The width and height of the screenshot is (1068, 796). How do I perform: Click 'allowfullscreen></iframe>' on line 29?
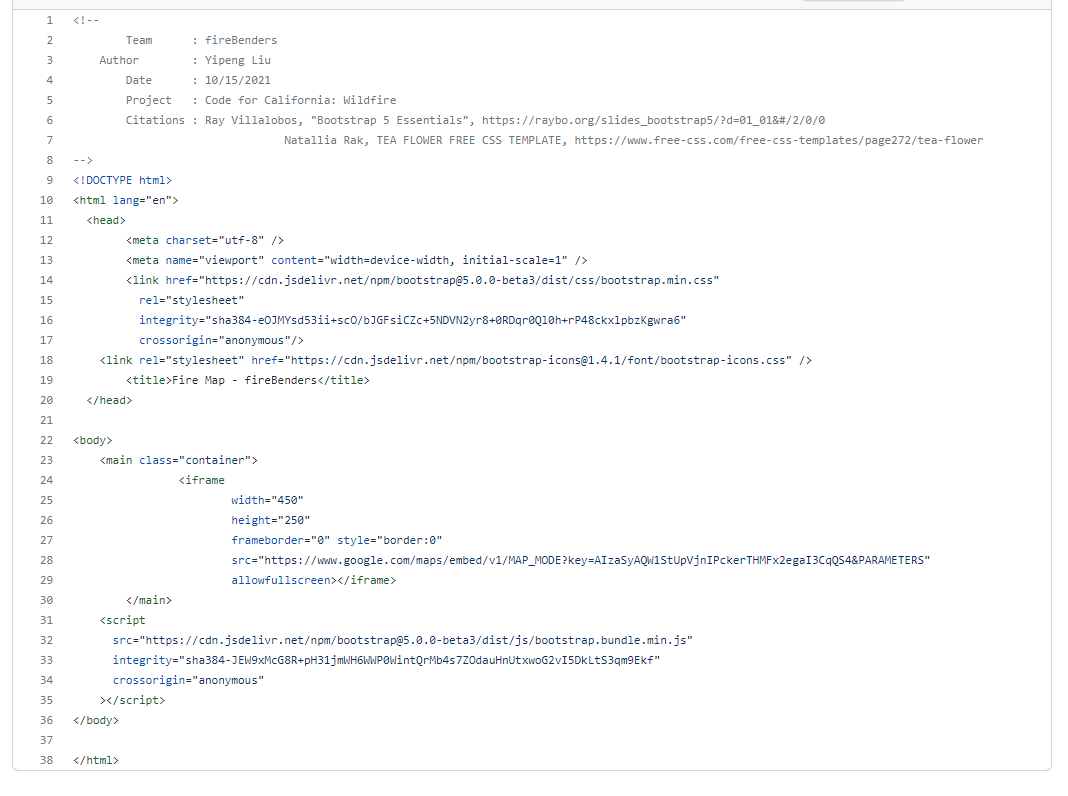click(x=313, y=580)
